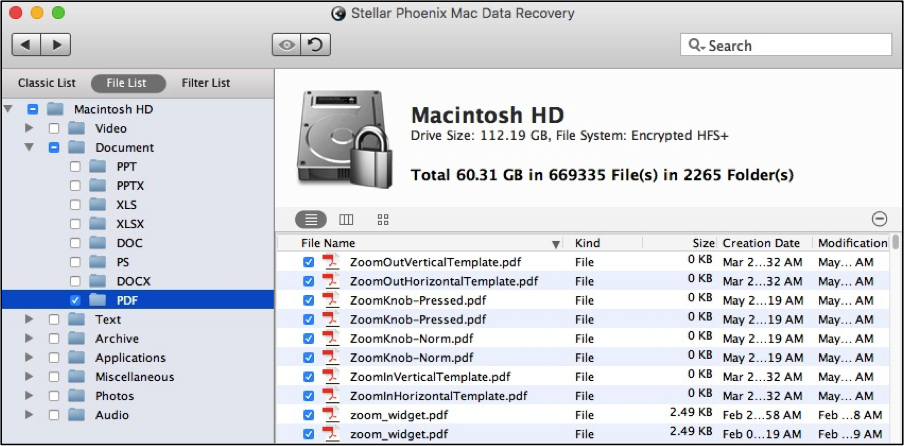The height and width of the screenshot is (446, 904).
Task: Click the eye preview icon
Action: (x=287, y=45)
